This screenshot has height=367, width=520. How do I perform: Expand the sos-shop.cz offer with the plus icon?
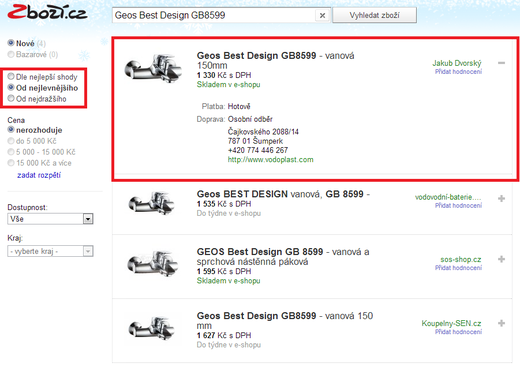pyautogui.click(x=501, y=259)
